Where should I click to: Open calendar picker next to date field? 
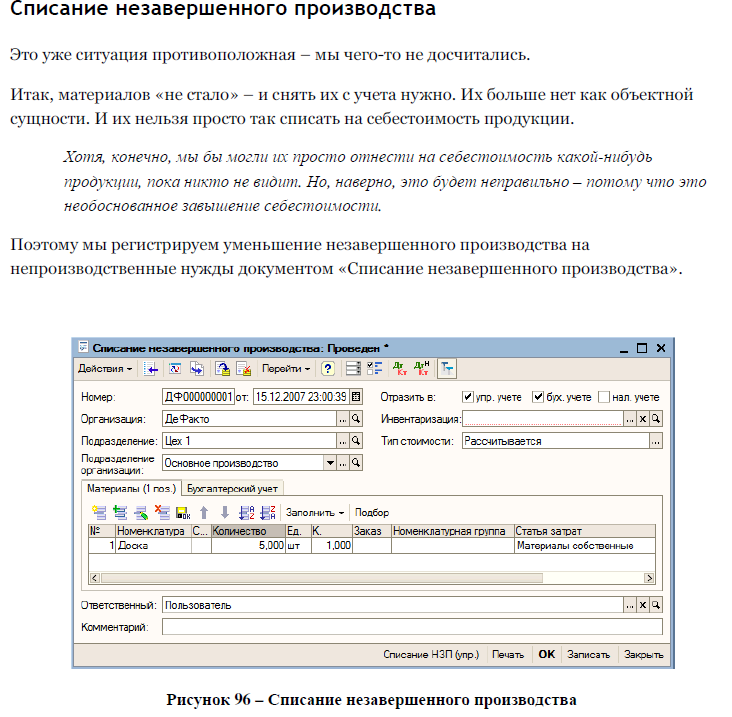(356, 397)
